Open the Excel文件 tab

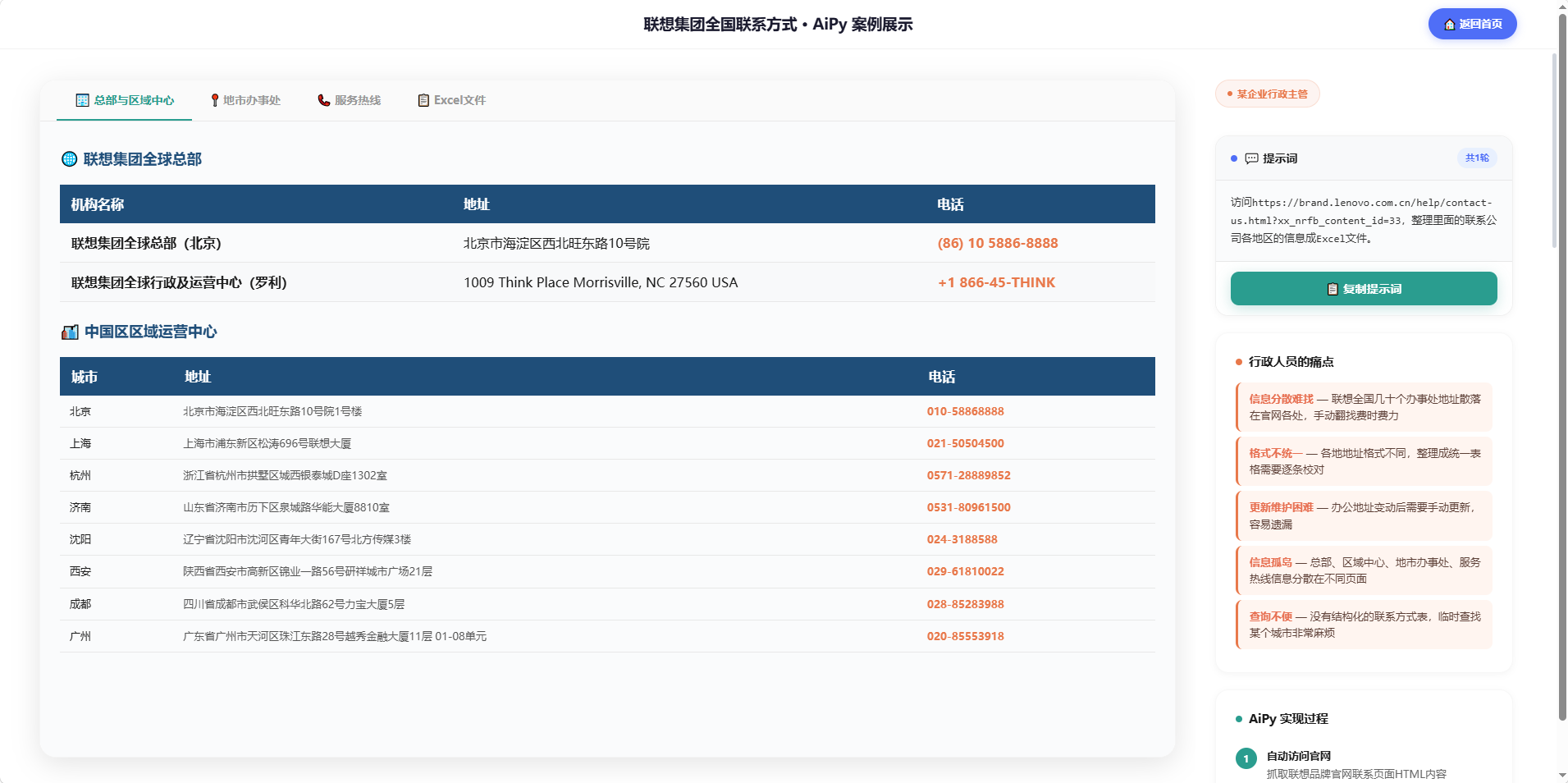click(x=451, y=100)
